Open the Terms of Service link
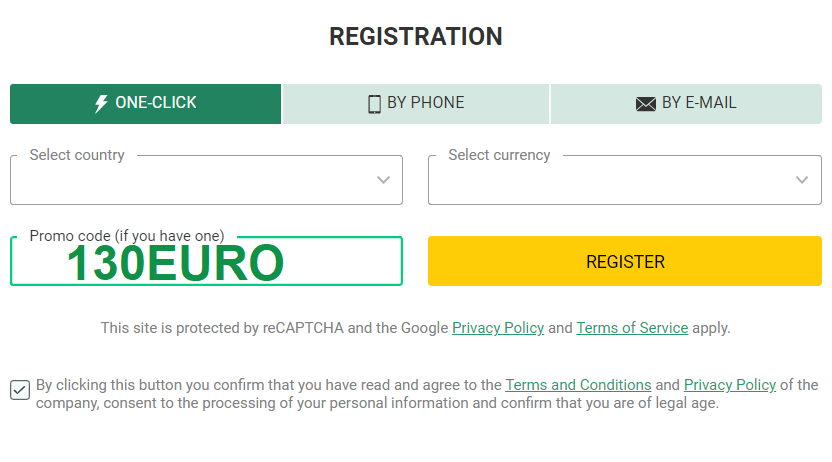 point(632,328)
